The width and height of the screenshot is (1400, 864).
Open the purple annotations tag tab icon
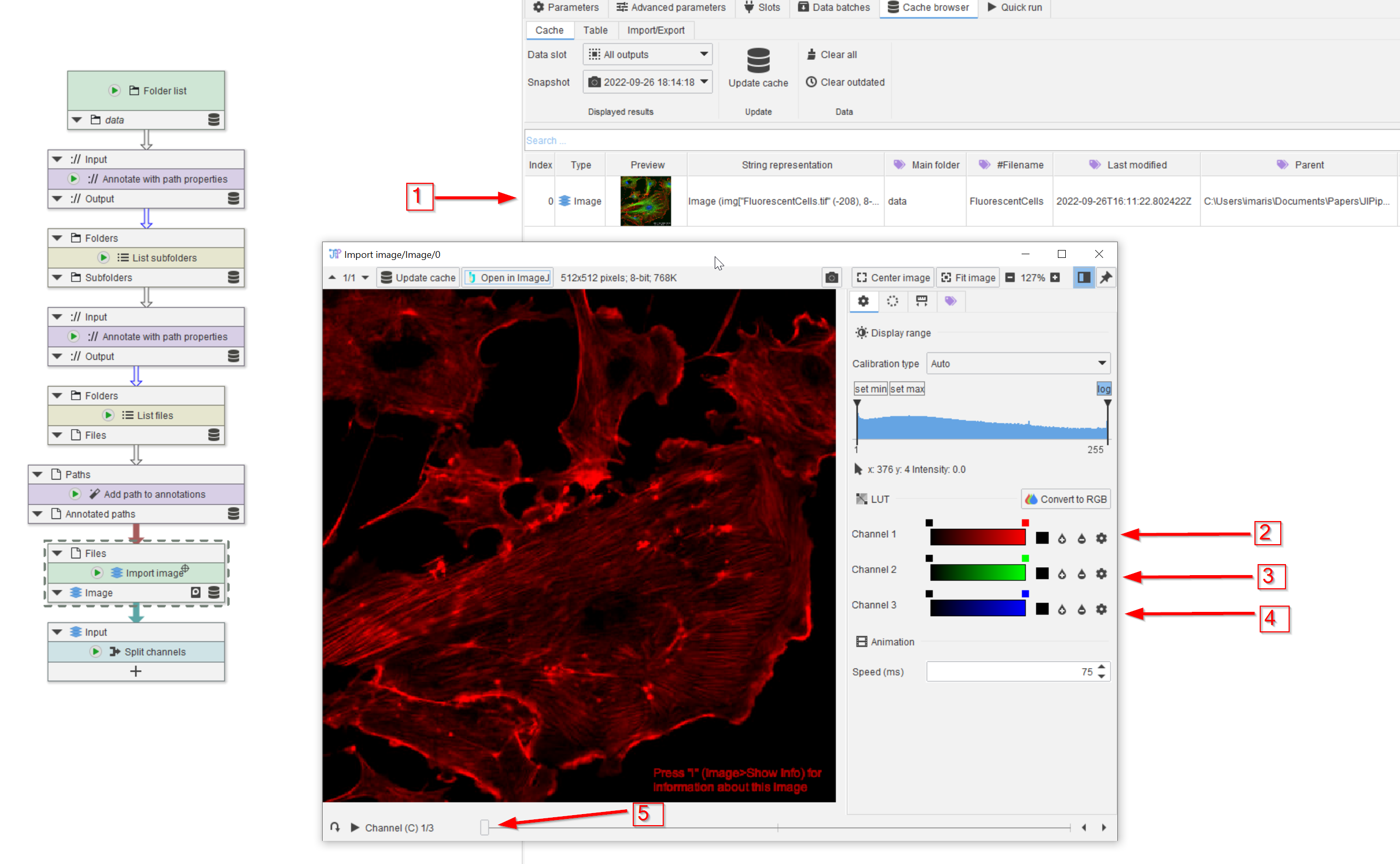(x=950, y=301)
